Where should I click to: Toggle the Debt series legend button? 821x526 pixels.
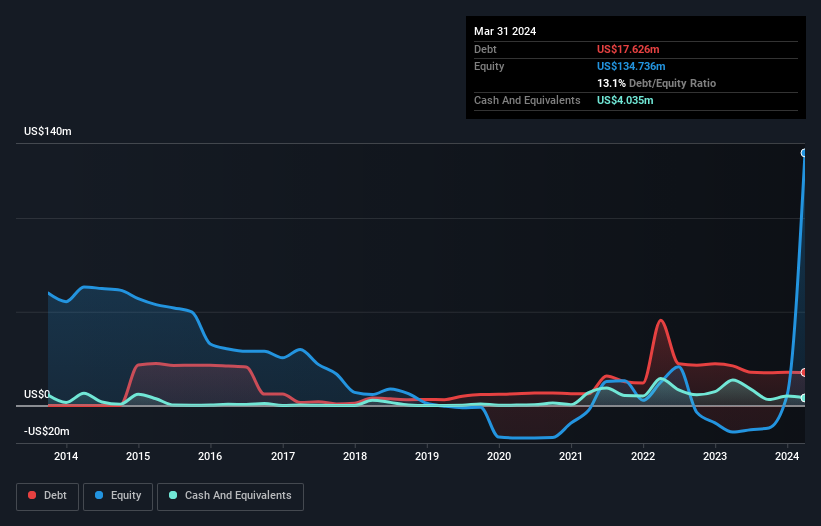point(48,496)
